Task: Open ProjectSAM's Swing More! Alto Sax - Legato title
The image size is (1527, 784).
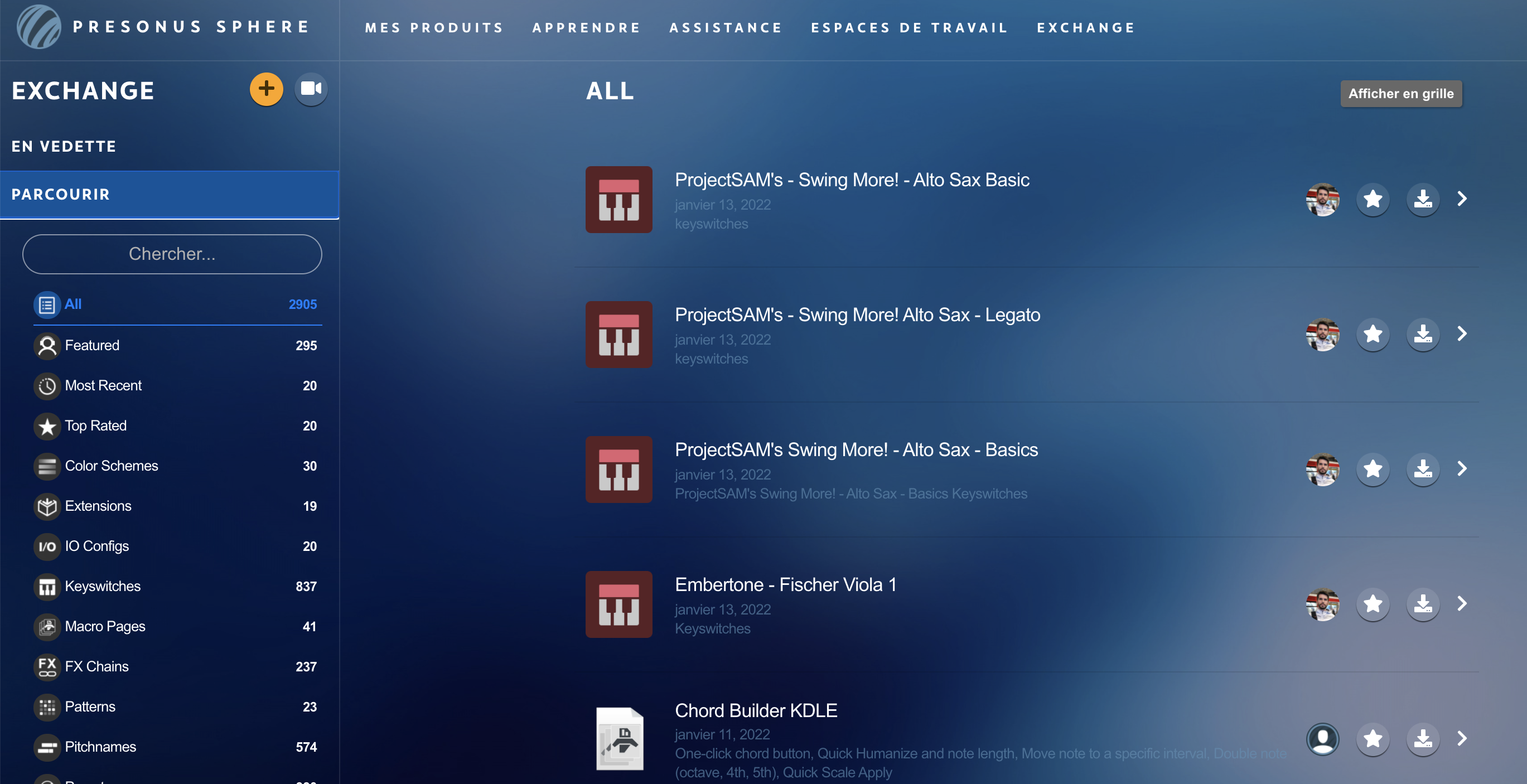Action: click(x=857, y=314)
